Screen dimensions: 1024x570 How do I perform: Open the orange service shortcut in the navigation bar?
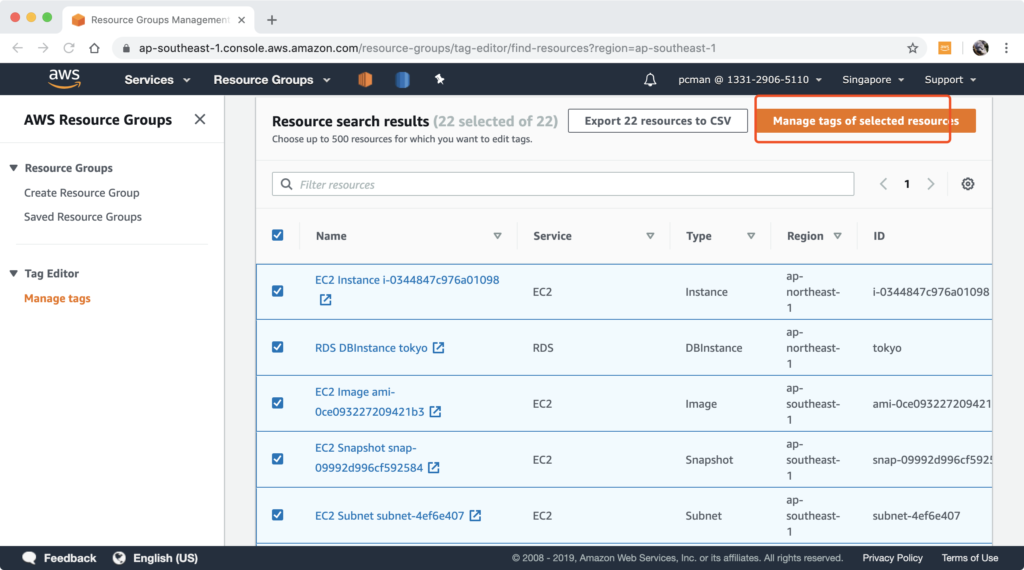coord(365,80)
